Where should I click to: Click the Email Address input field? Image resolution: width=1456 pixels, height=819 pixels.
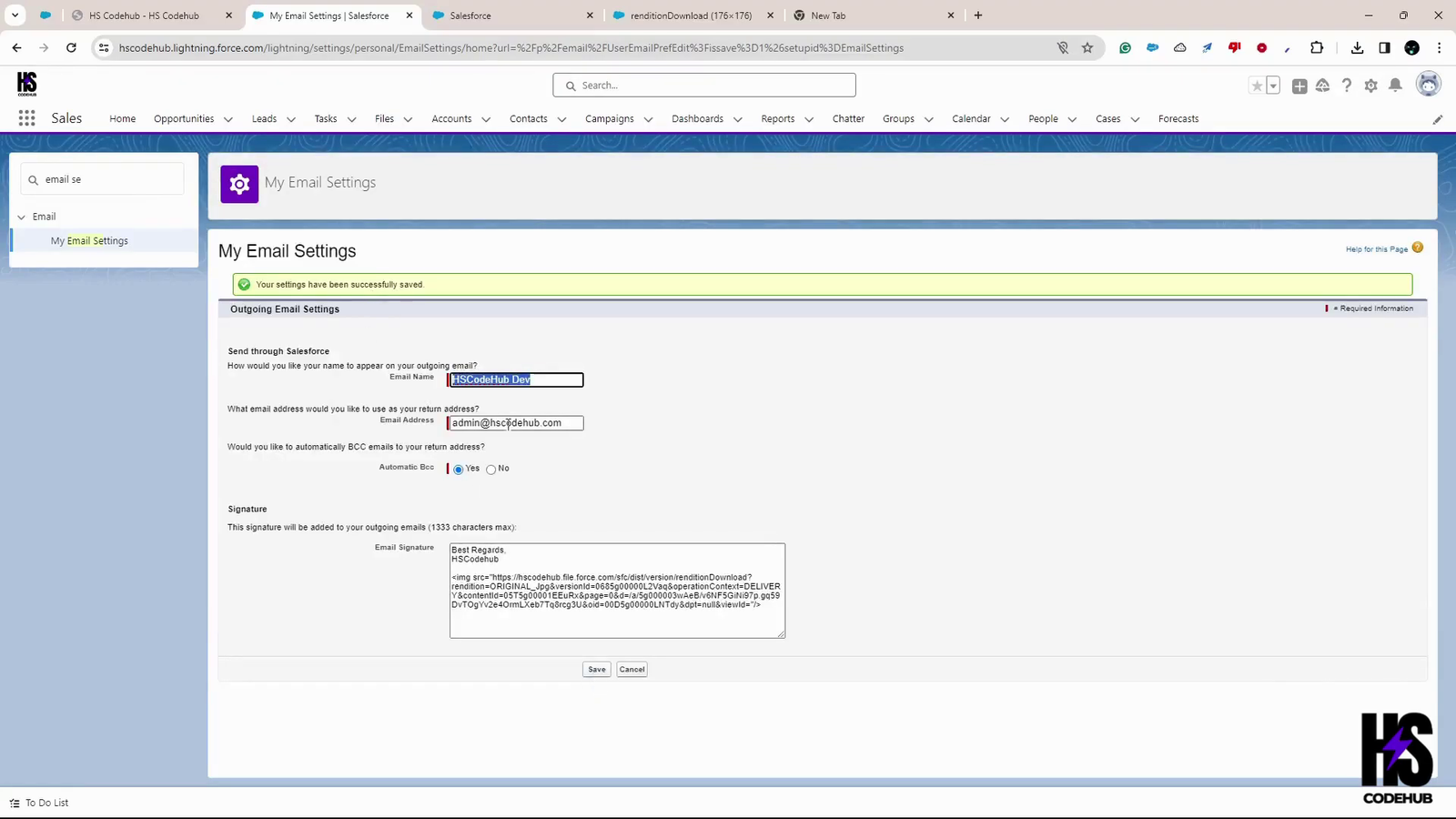coord(516,423)
